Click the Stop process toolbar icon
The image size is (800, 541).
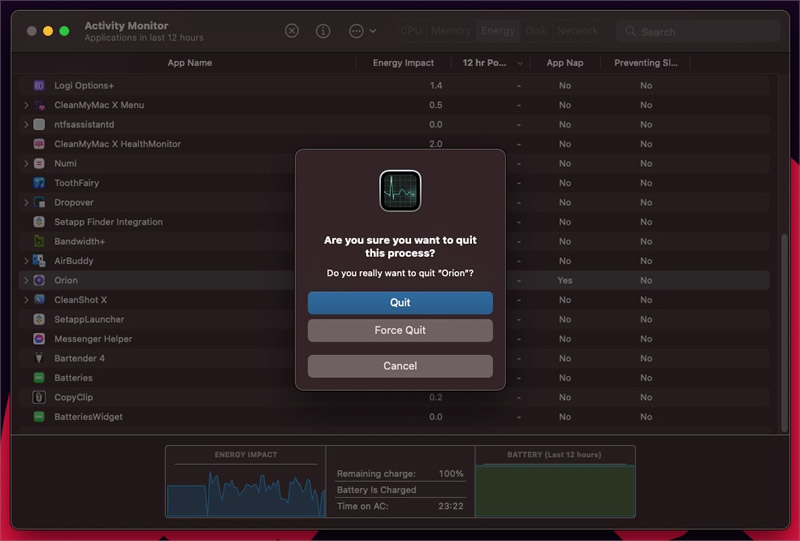click(x=291, y=31)
